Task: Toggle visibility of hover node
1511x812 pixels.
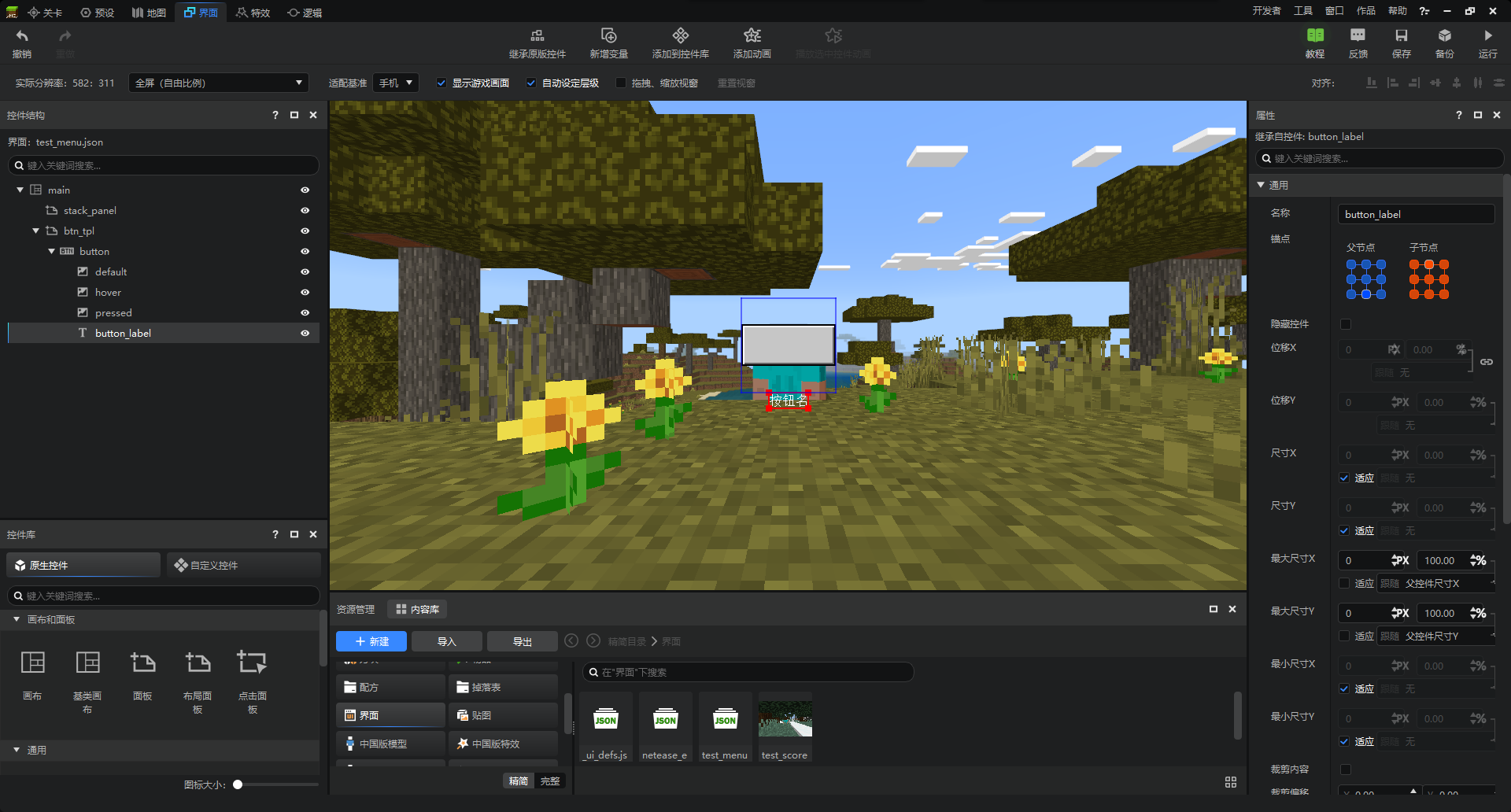Action: pyautogui.click(x=305, y=292)
